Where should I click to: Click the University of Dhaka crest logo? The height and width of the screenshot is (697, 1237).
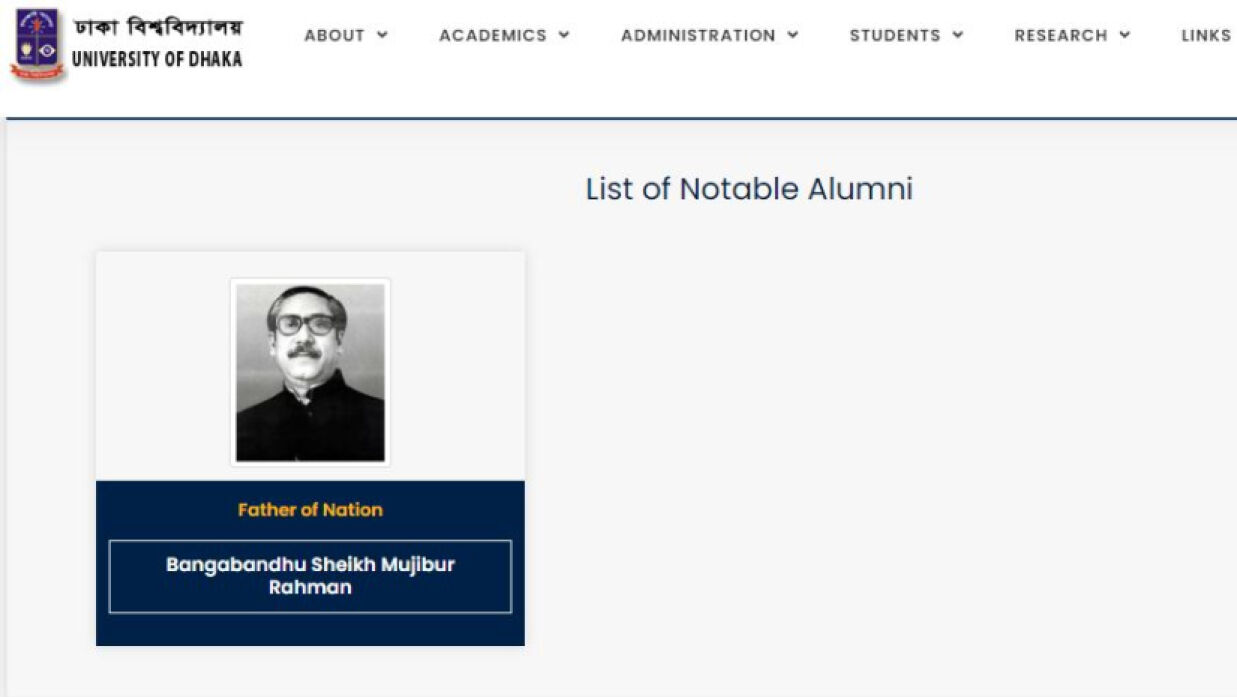tap(37, 45)
